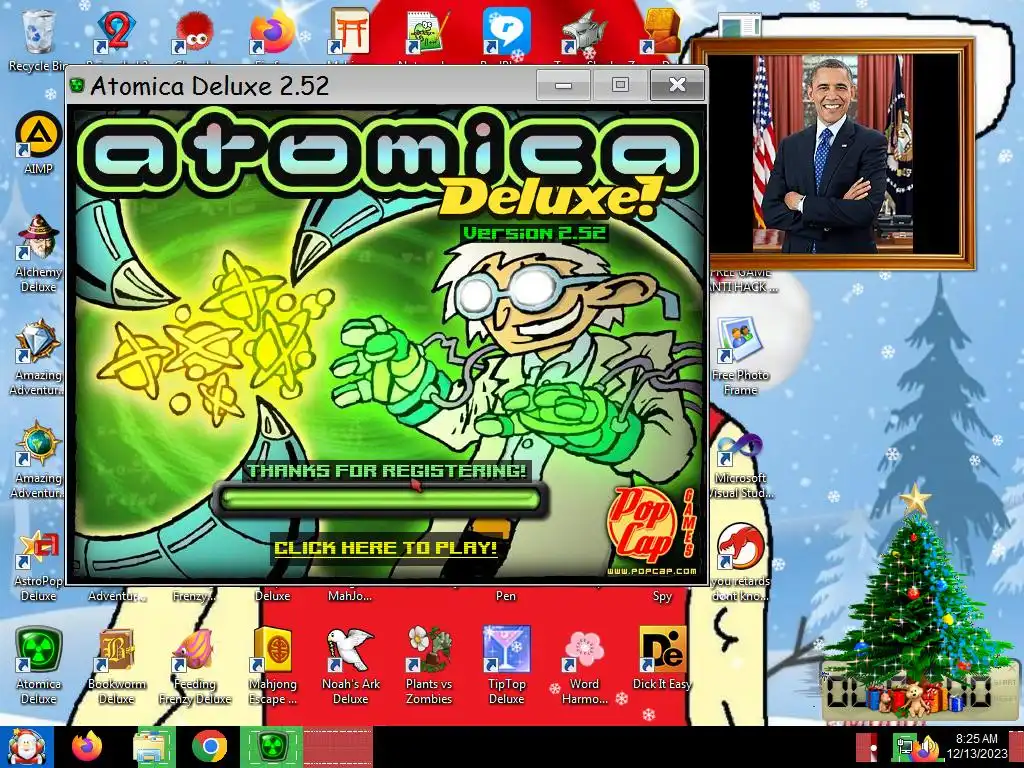
Task: Select the Amazing Adventures globe shortcut
Action: click(x=38, y=460)
